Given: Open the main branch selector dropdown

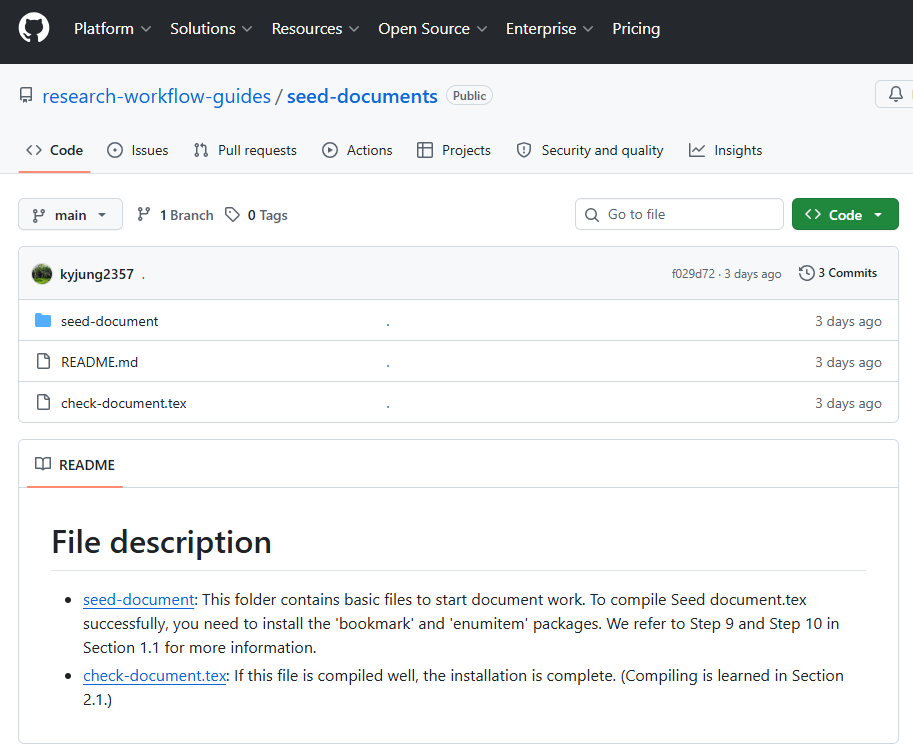Looking at the screenshot, I should click(70, 214).
